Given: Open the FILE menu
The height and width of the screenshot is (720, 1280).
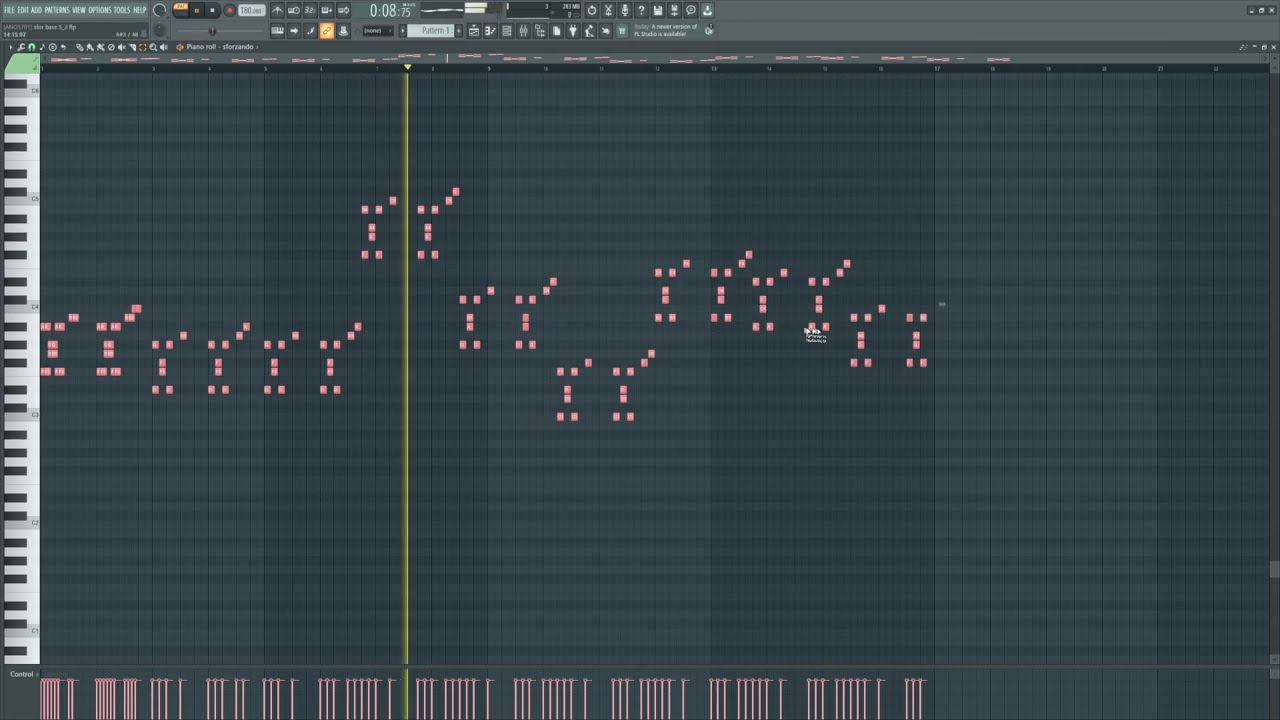Looking at the screenshot, I should tap(9, 10).
